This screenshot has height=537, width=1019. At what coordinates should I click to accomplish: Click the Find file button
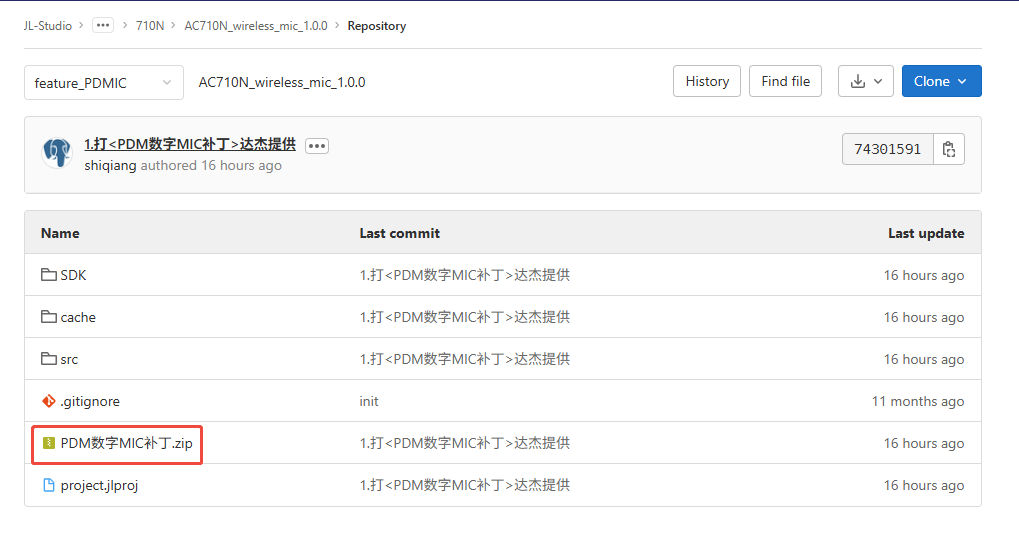(786, 81)
